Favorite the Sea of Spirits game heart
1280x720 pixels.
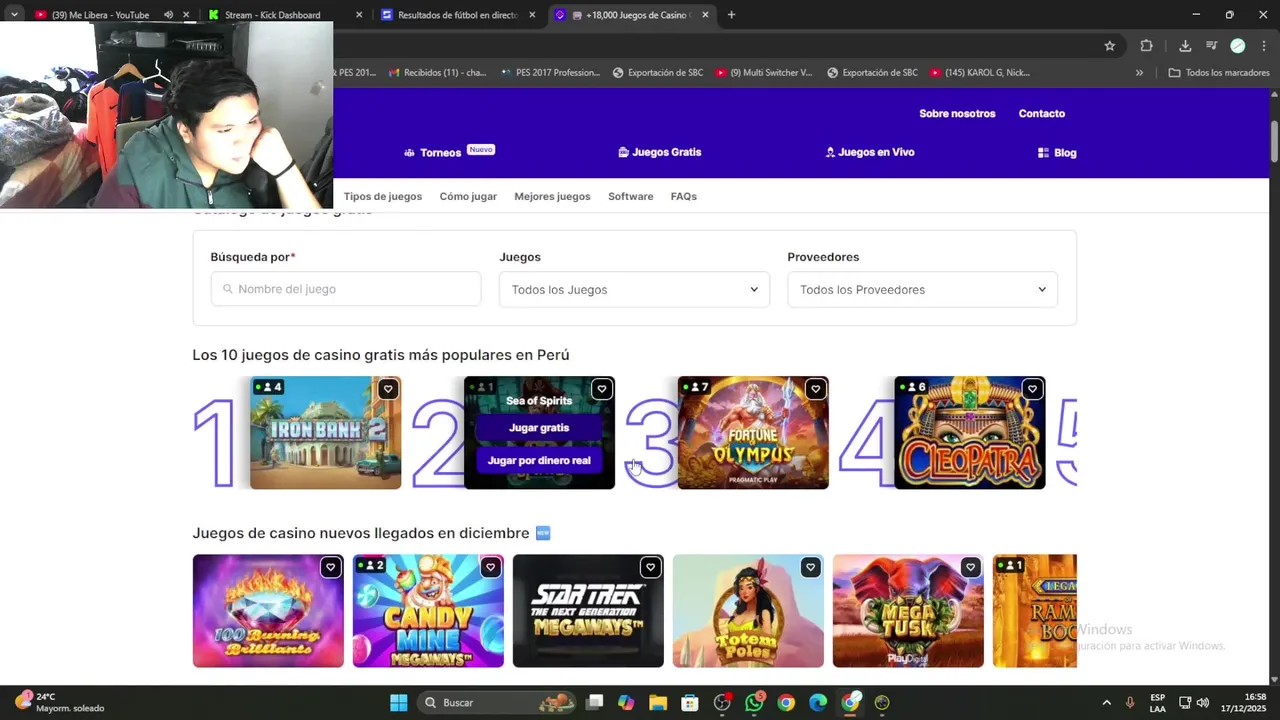pos(601,389)
